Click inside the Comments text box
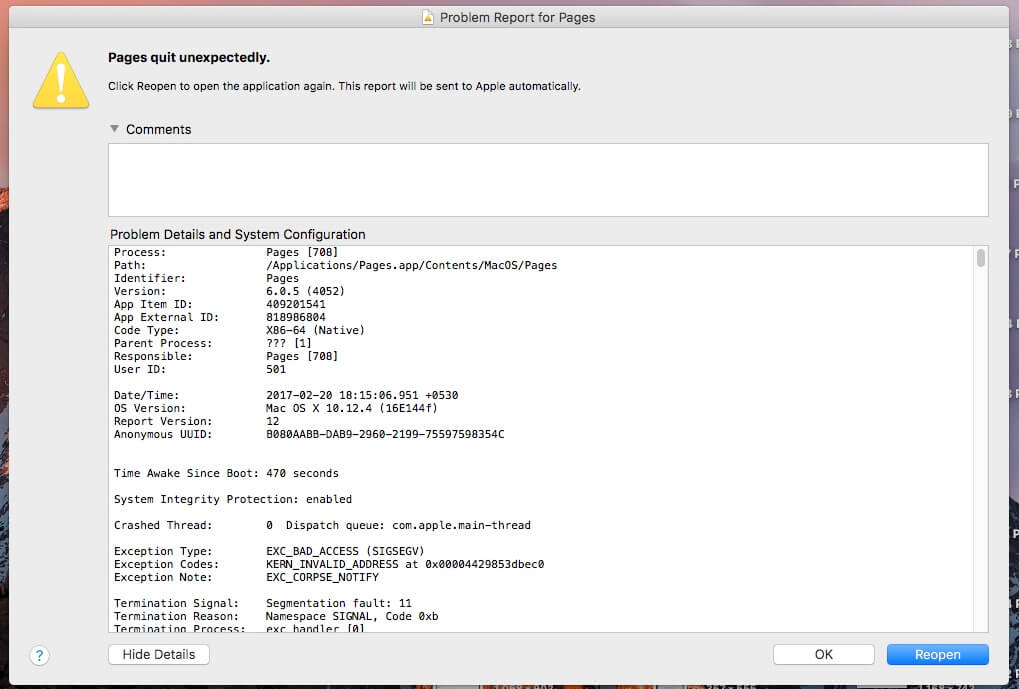The width and height of the screenshot is (1019, 689). [x=548, y=180]
